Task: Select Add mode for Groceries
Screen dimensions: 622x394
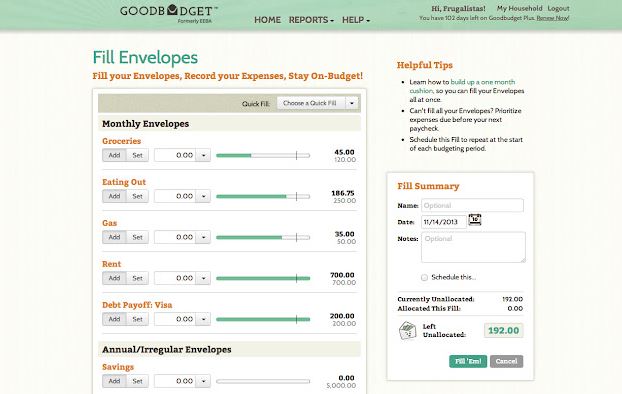Action: coord(114,155)
